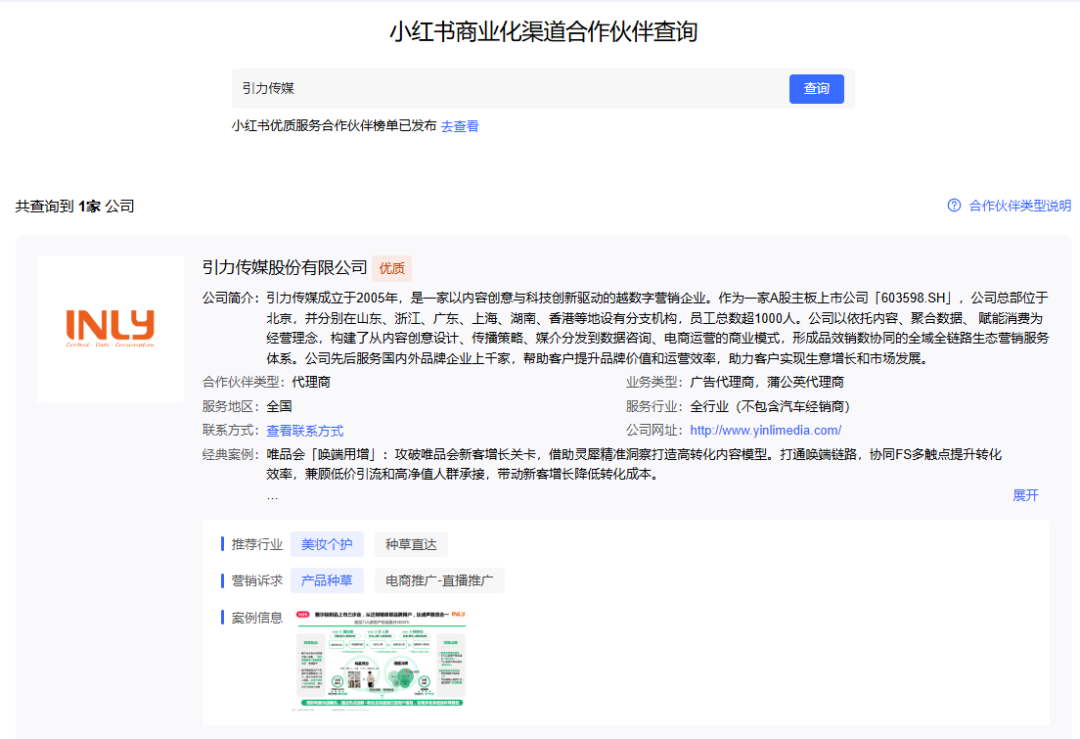Viewport: 1080px width, 739px height.
Task: Open 合作伙伴类型说明 explanation link
Action: coord(1019,206)
